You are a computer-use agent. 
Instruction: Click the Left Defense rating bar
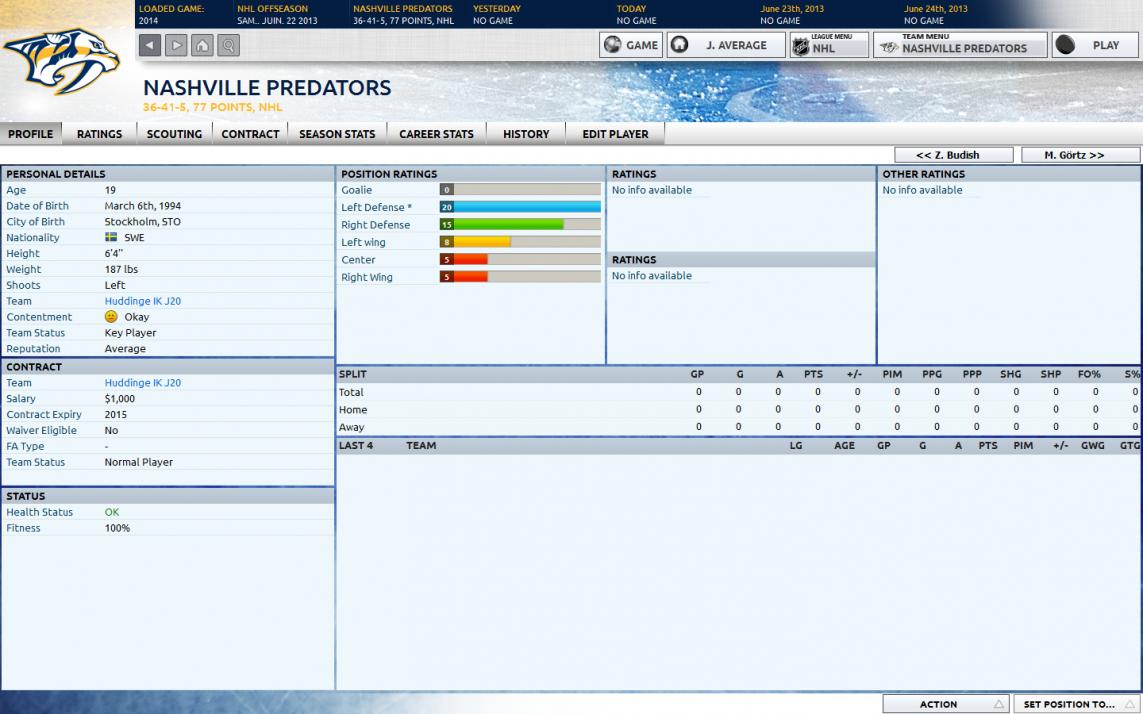point(520,207)
